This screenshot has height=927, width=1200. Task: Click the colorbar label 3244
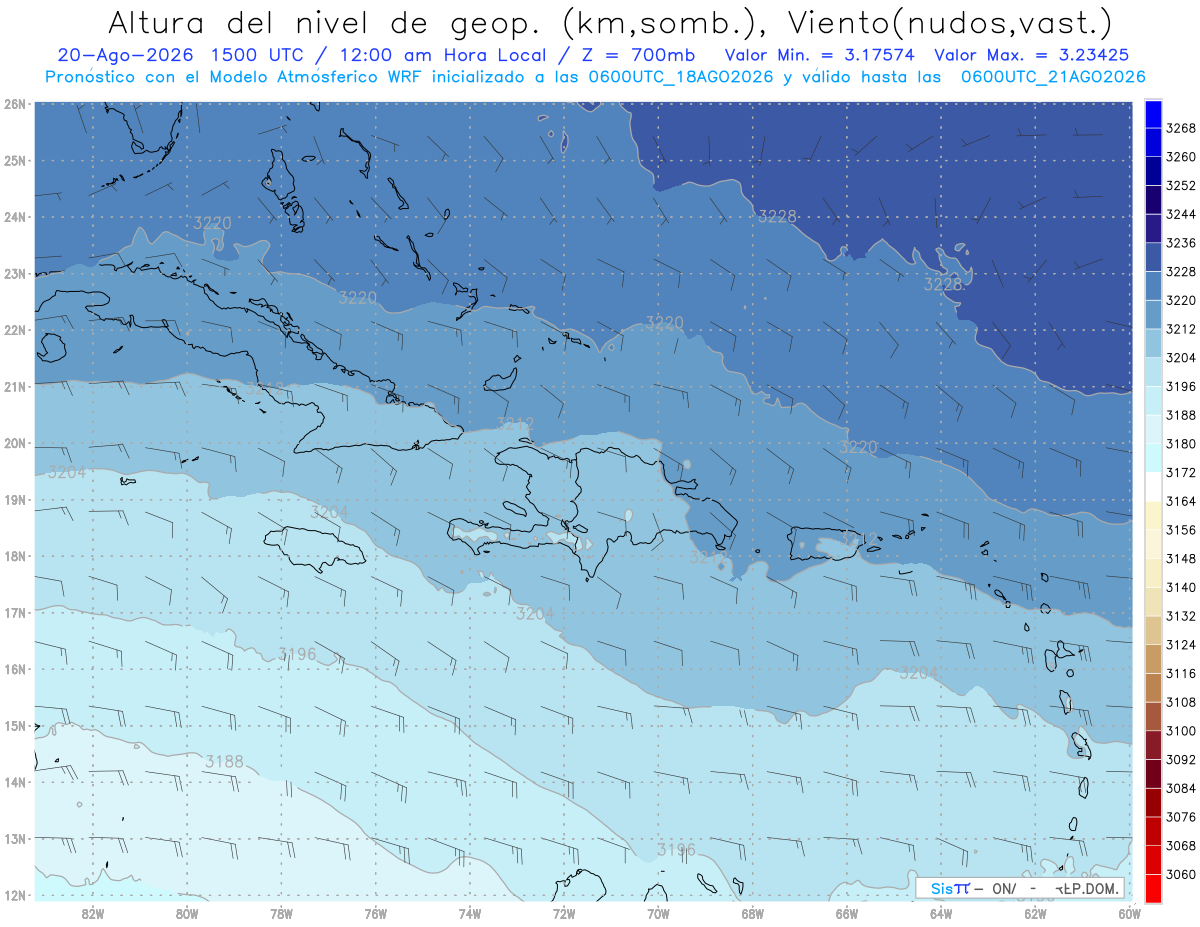pos(1181,214)
